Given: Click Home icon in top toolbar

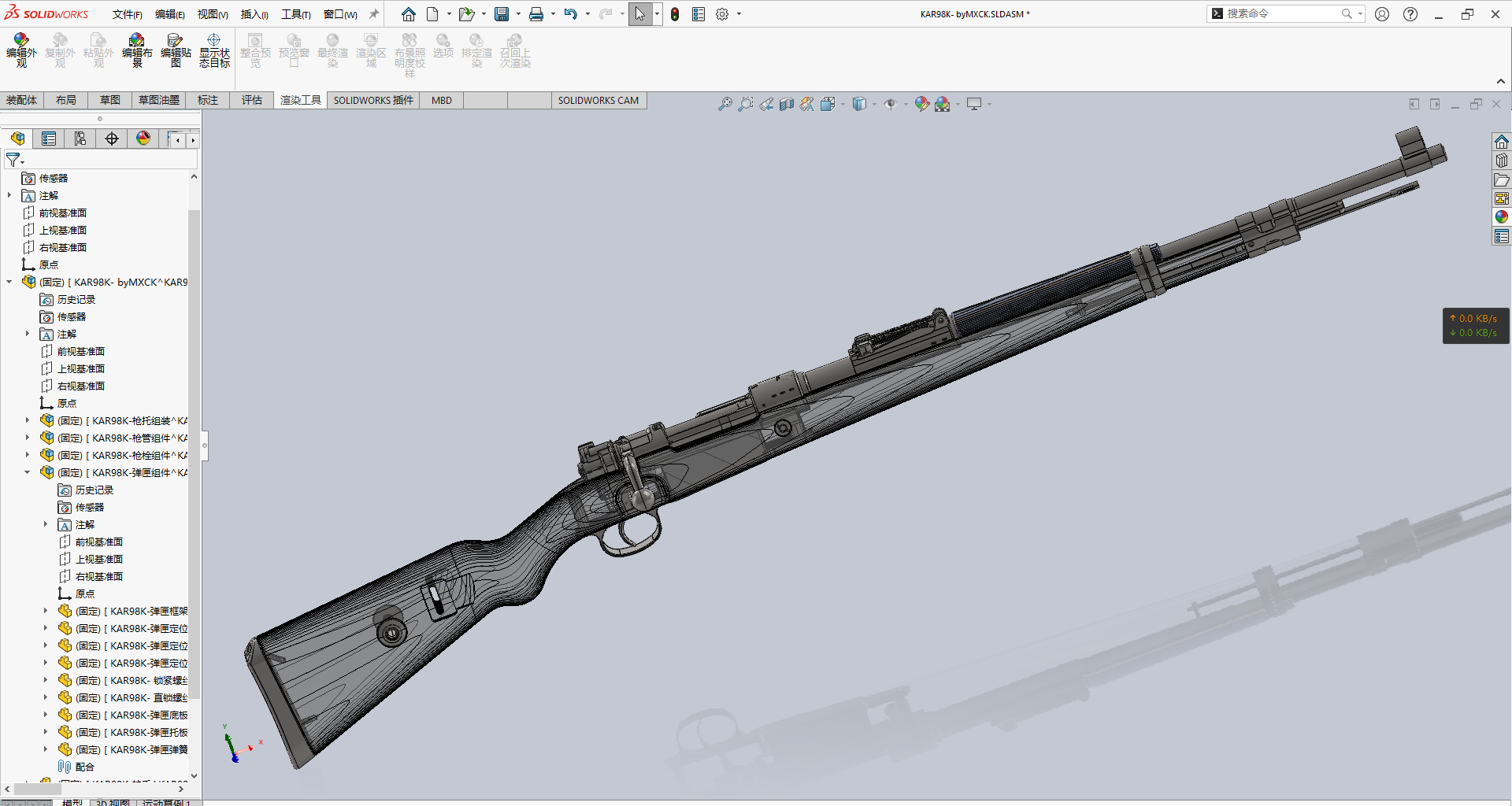Looking at the screenshot, I should click(x=408, y=14).
